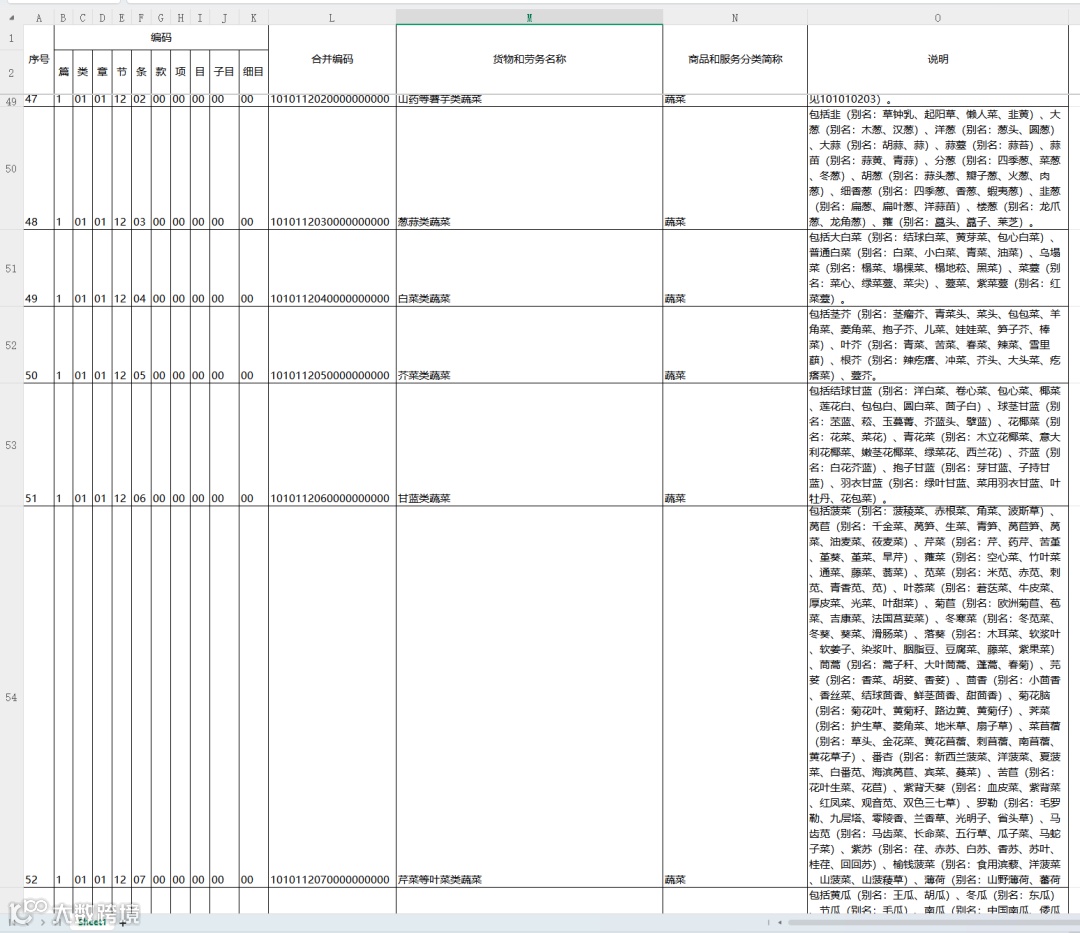Image resolution: width=1080 pixels, height=933 pixels.
Task: Select row 51 header
Action: click(11, 269)
